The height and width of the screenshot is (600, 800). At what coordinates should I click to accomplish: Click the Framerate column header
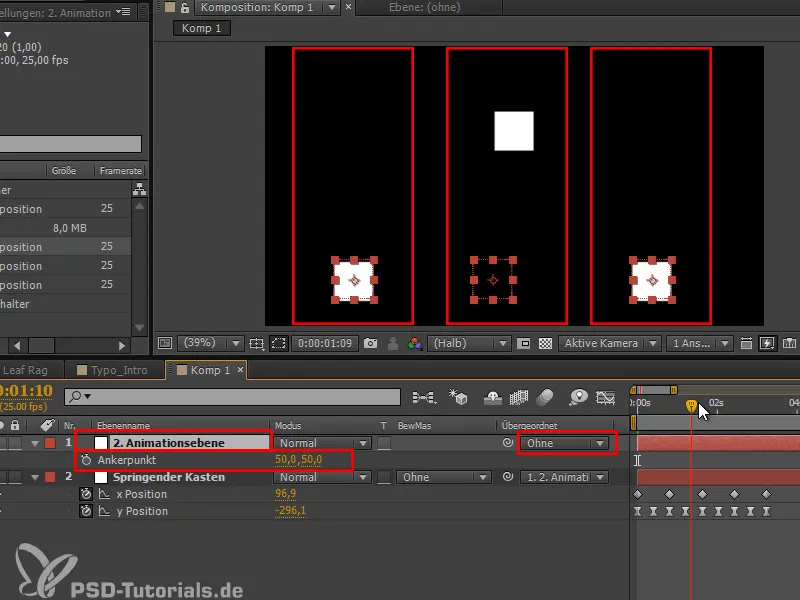coord(120,170)
